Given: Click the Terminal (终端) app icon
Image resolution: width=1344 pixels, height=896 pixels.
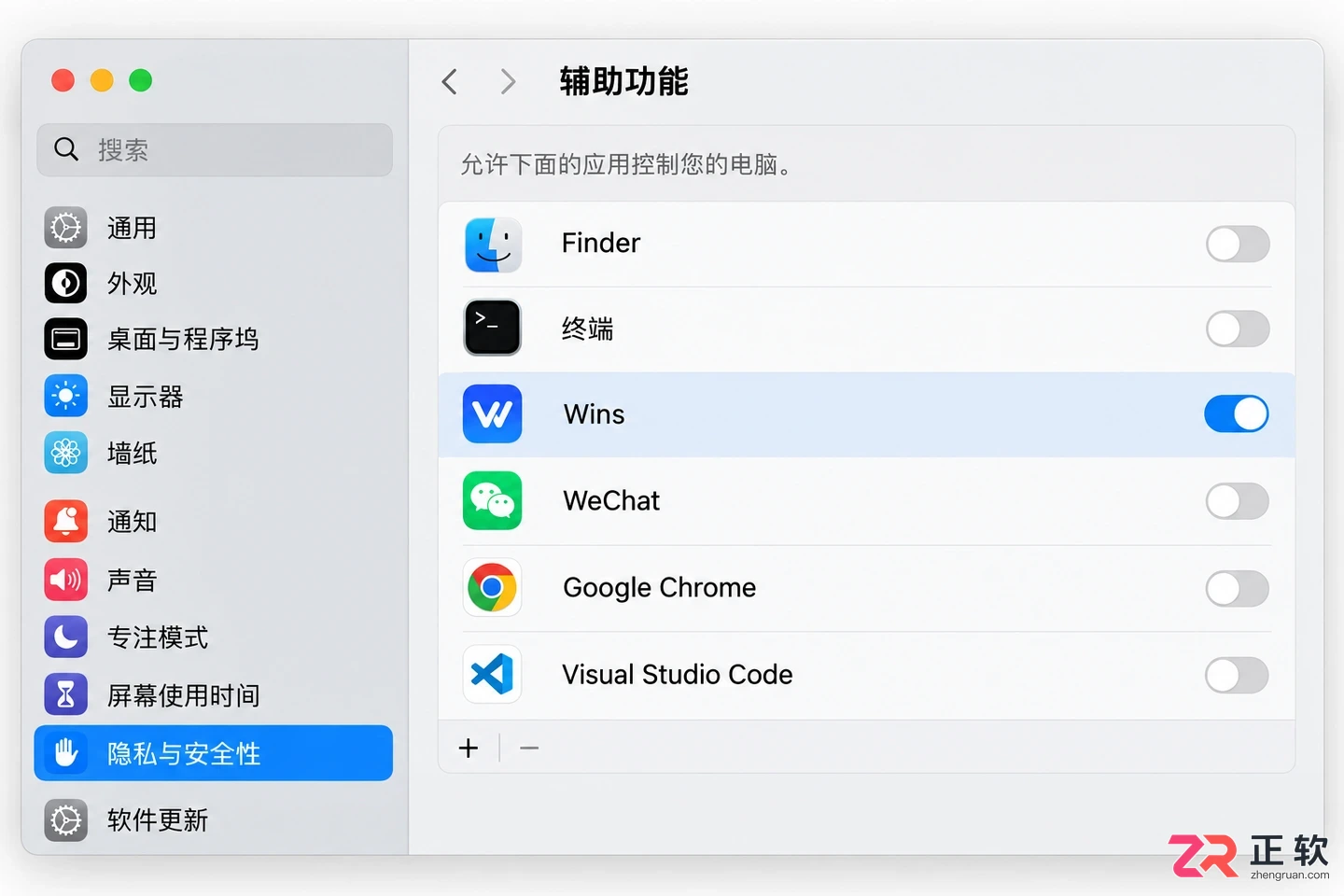Looking at the screenshot, I should 493,328.
